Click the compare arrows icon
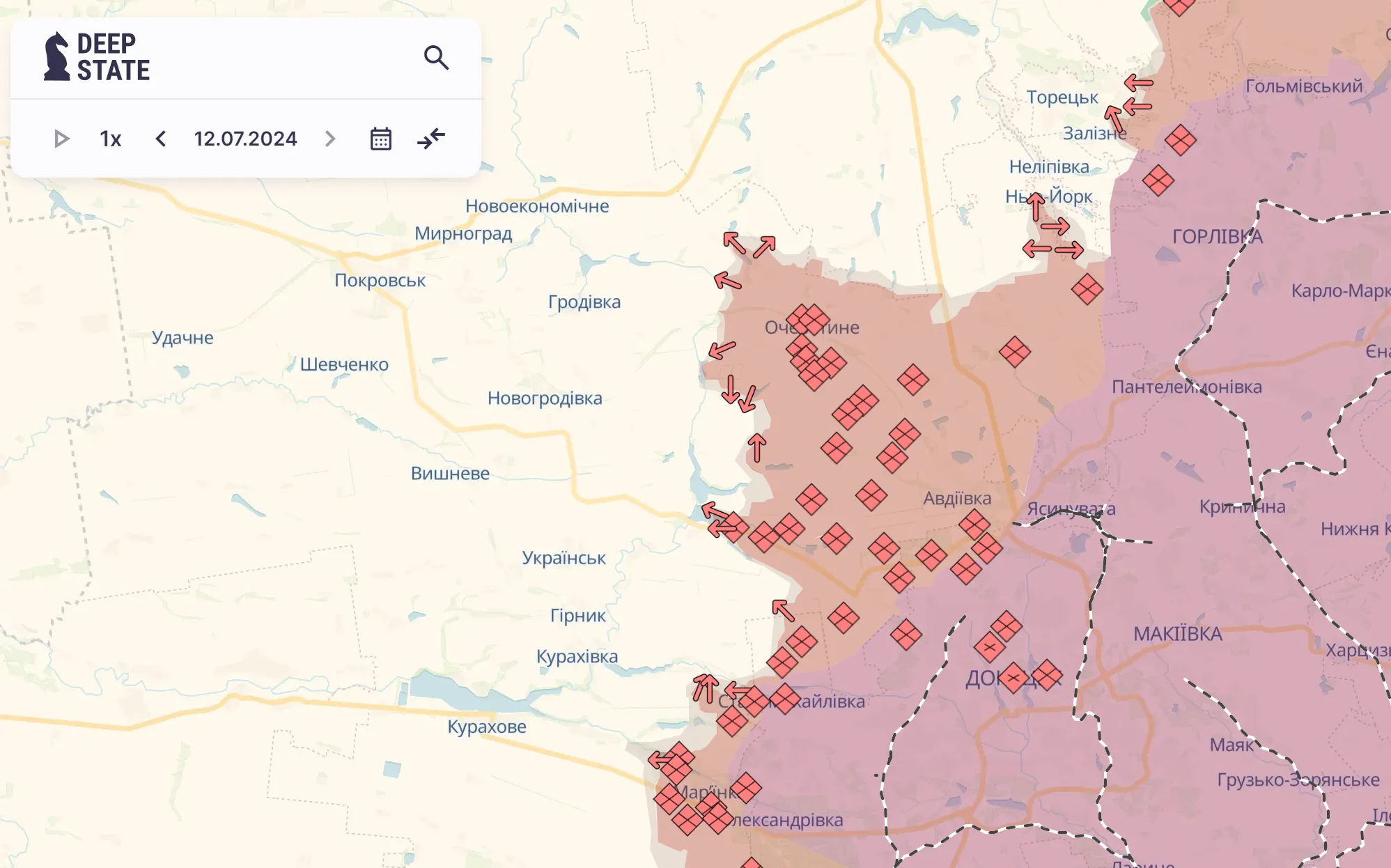 (431, 138)
